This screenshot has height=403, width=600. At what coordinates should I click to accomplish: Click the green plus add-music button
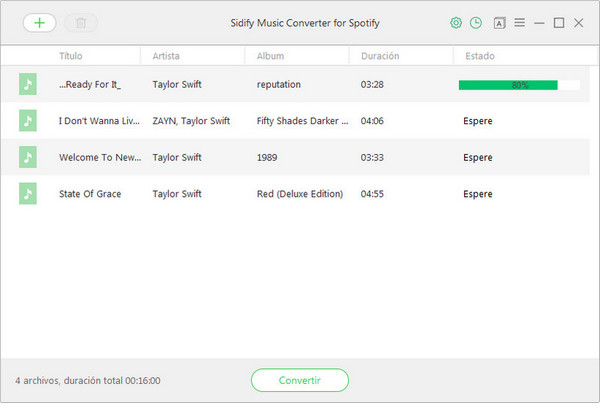coord(39,23)
